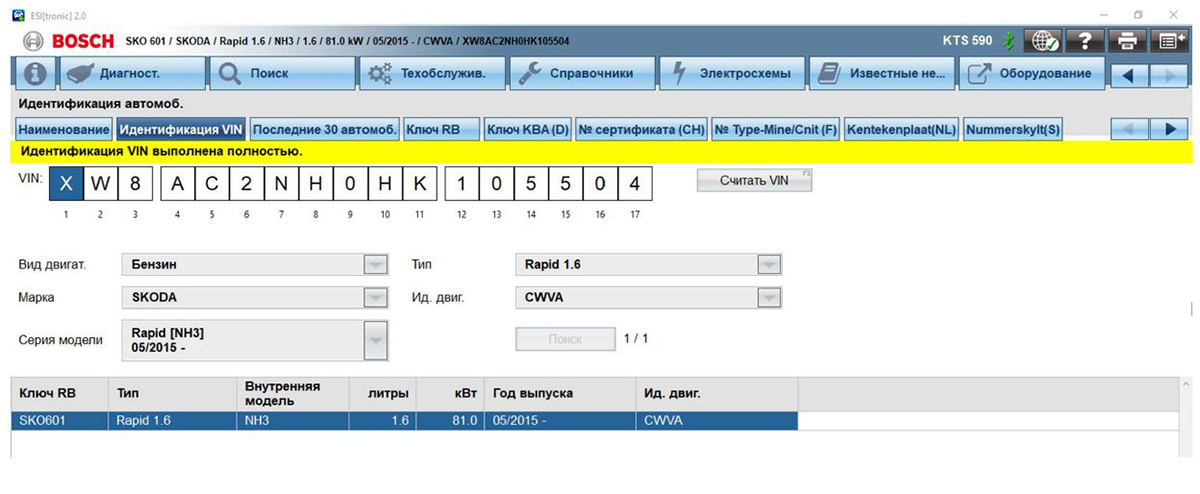Select VIN character box 9 containing 0
The image size is (1200, 494).
[x=350, y=184]
